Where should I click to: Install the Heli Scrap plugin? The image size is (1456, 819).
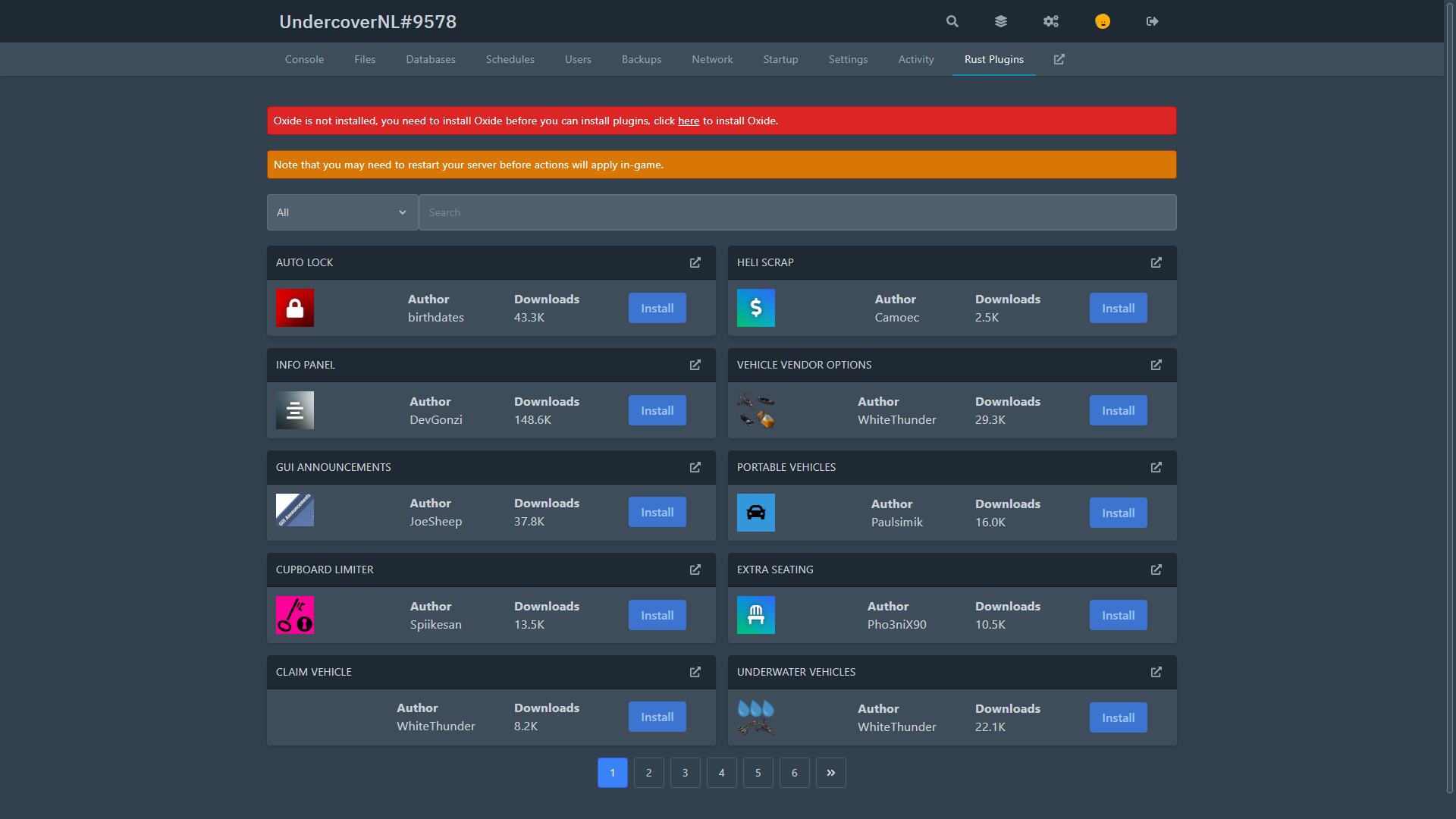[1119, 308]
